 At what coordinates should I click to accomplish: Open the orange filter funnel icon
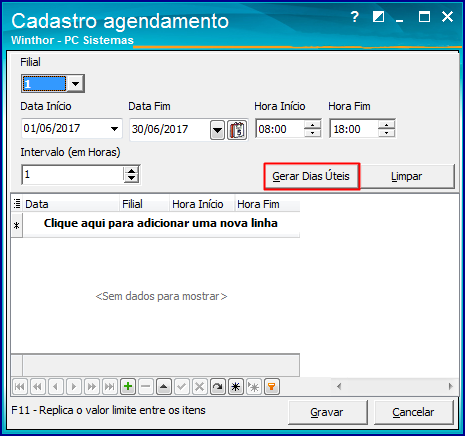(x=272, y=387)
